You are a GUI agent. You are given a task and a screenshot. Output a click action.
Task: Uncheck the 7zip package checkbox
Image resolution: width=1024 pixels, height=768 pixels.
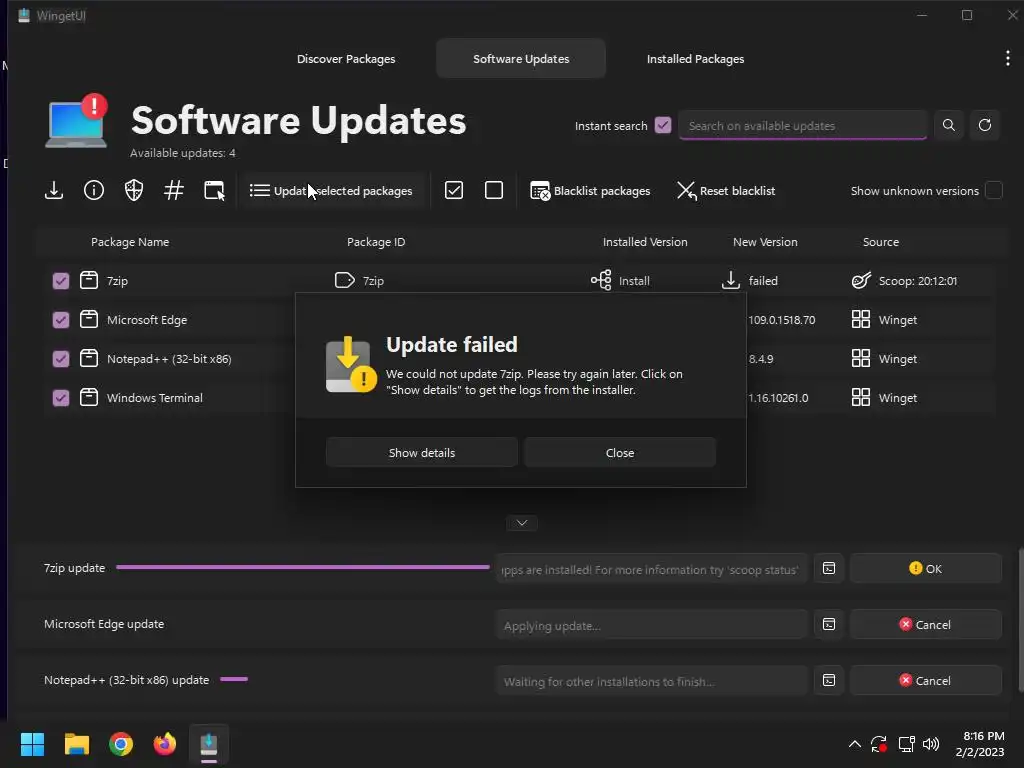(61, 281)
